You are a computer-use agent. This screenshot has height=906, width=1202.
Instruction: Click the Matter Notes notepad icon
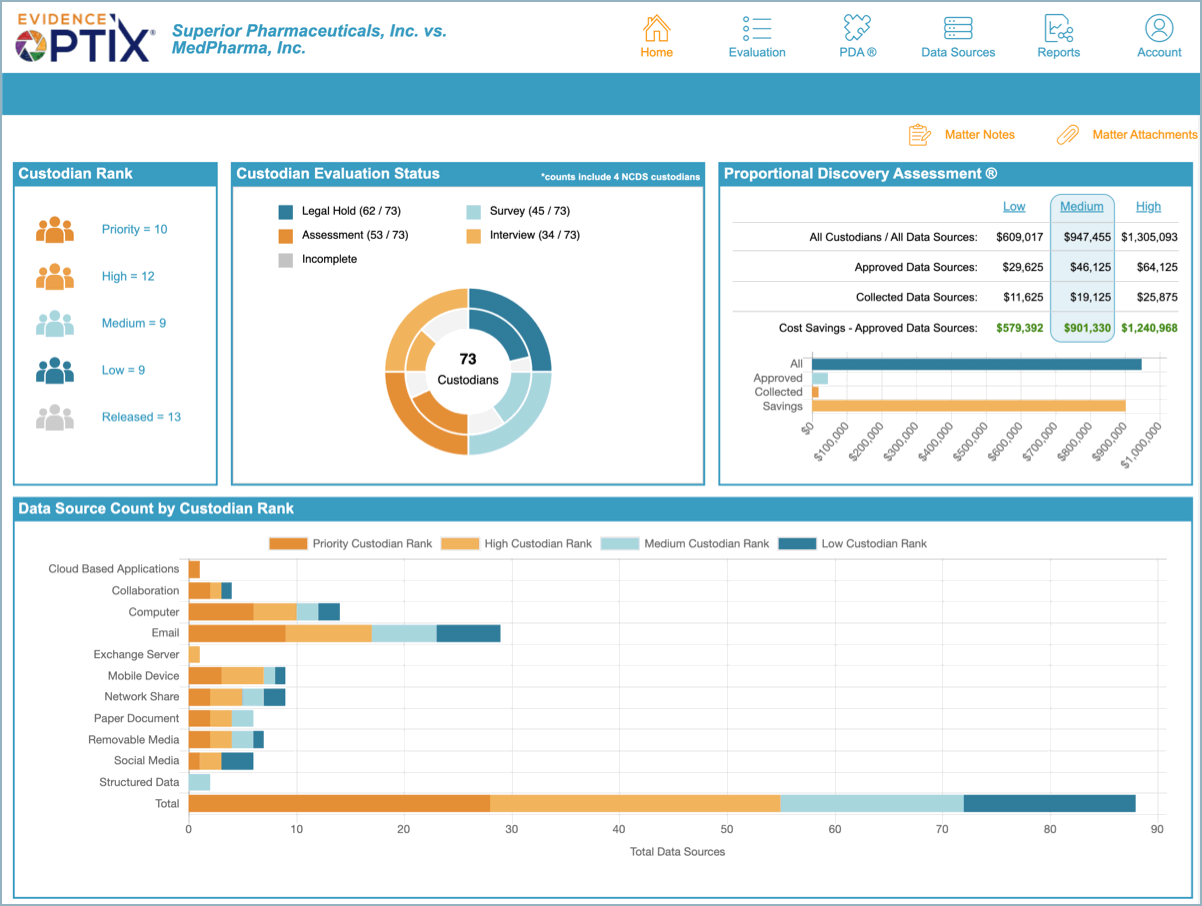[x=920, y=135]
